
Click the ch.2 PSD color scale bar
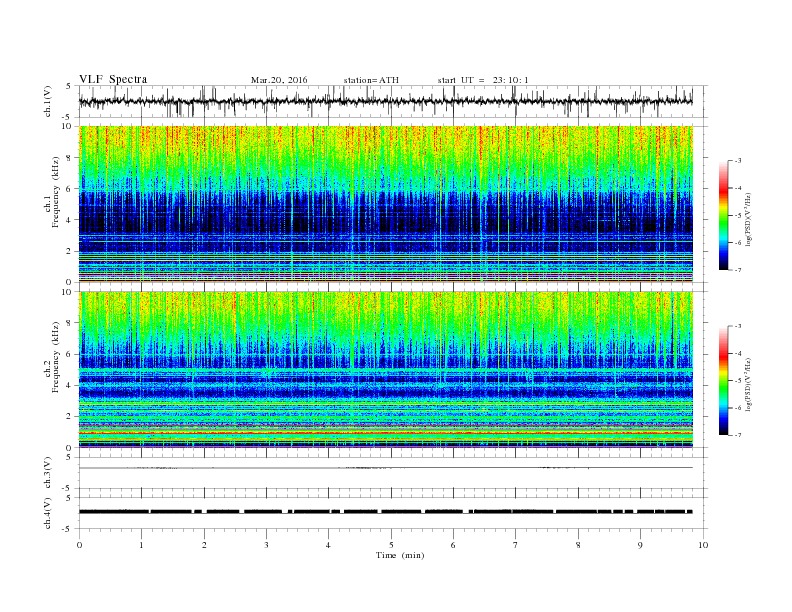pyautogui.click(x=724, y=380)
